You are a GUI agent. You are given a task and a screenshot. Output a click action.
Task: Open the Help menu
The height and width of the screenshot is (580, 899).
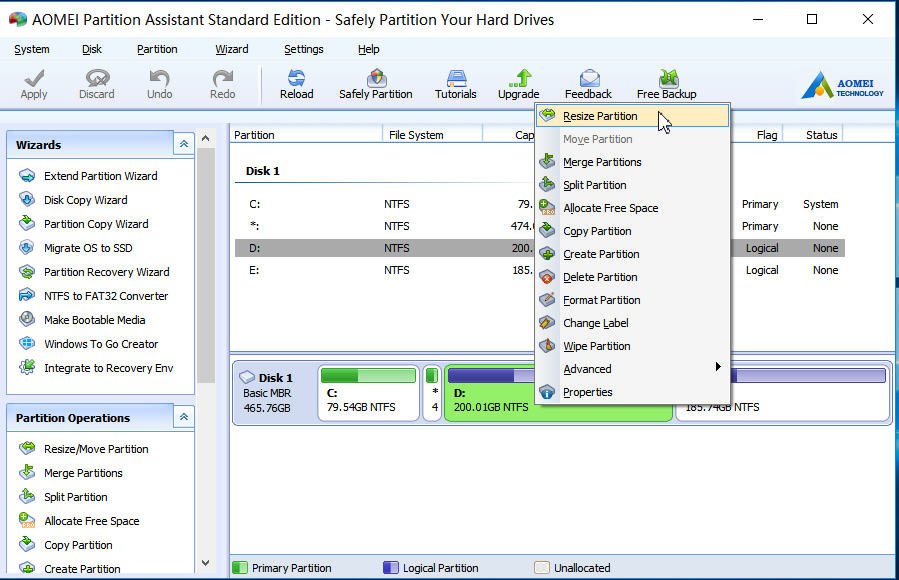coord(369,49)
